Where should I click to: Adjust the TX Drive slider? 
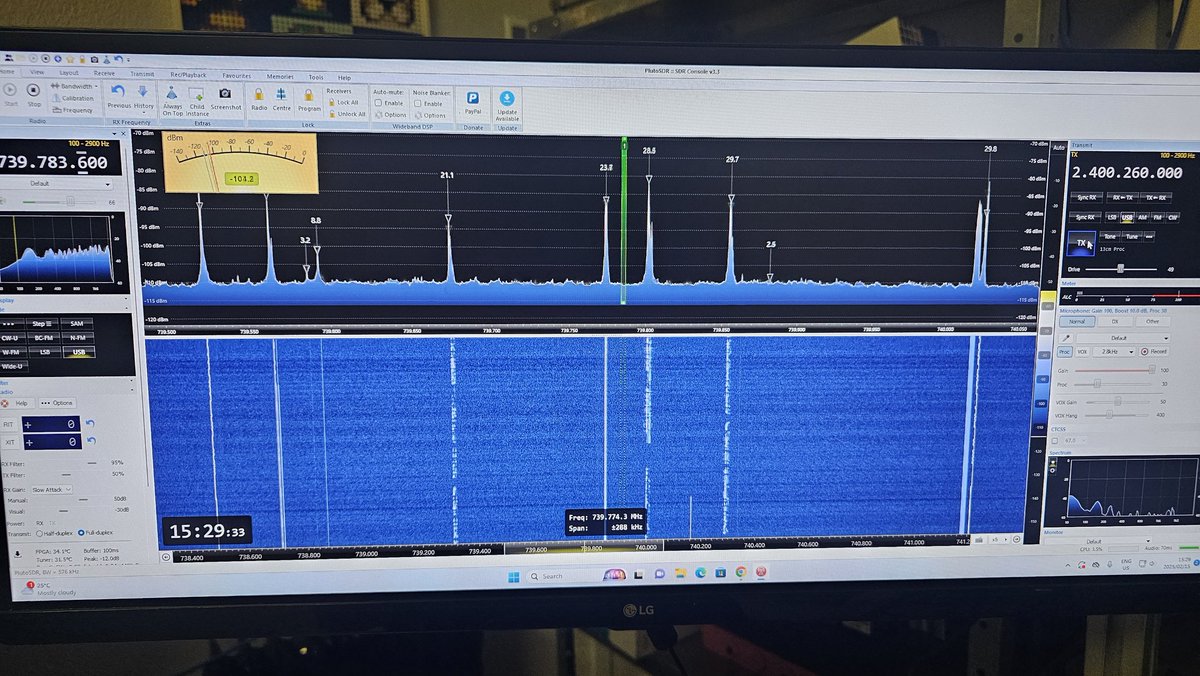tap(1121, 269)
